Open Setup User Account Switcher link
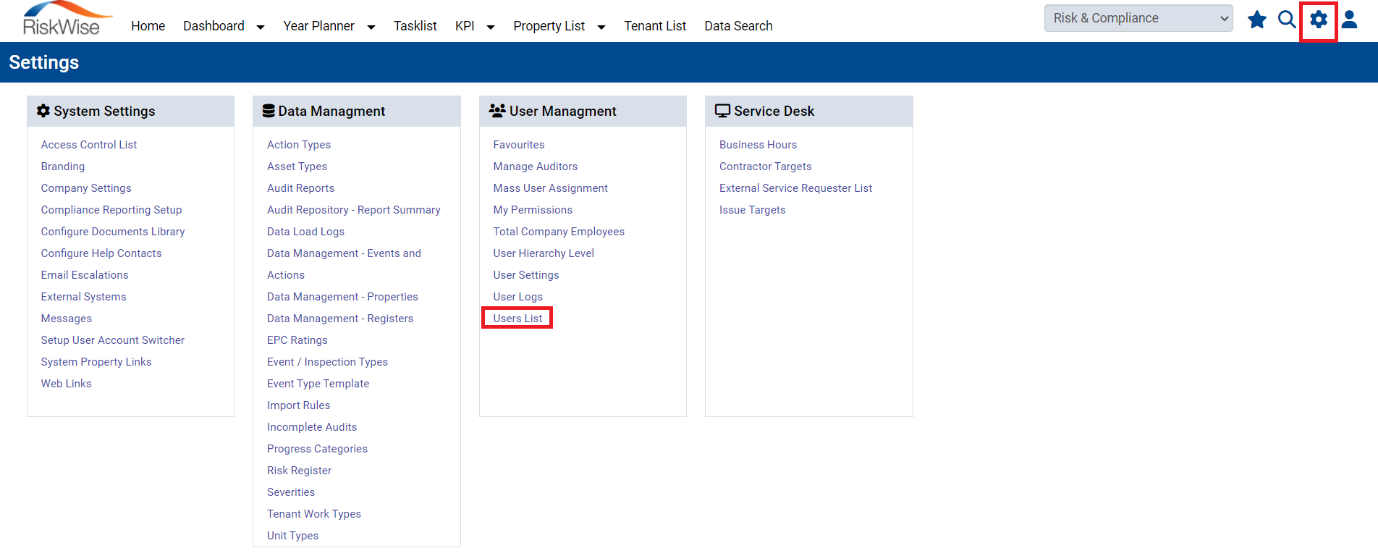The width and height of the screenshot is (1378, 556). pyautogui.click(x=113, y=341)
